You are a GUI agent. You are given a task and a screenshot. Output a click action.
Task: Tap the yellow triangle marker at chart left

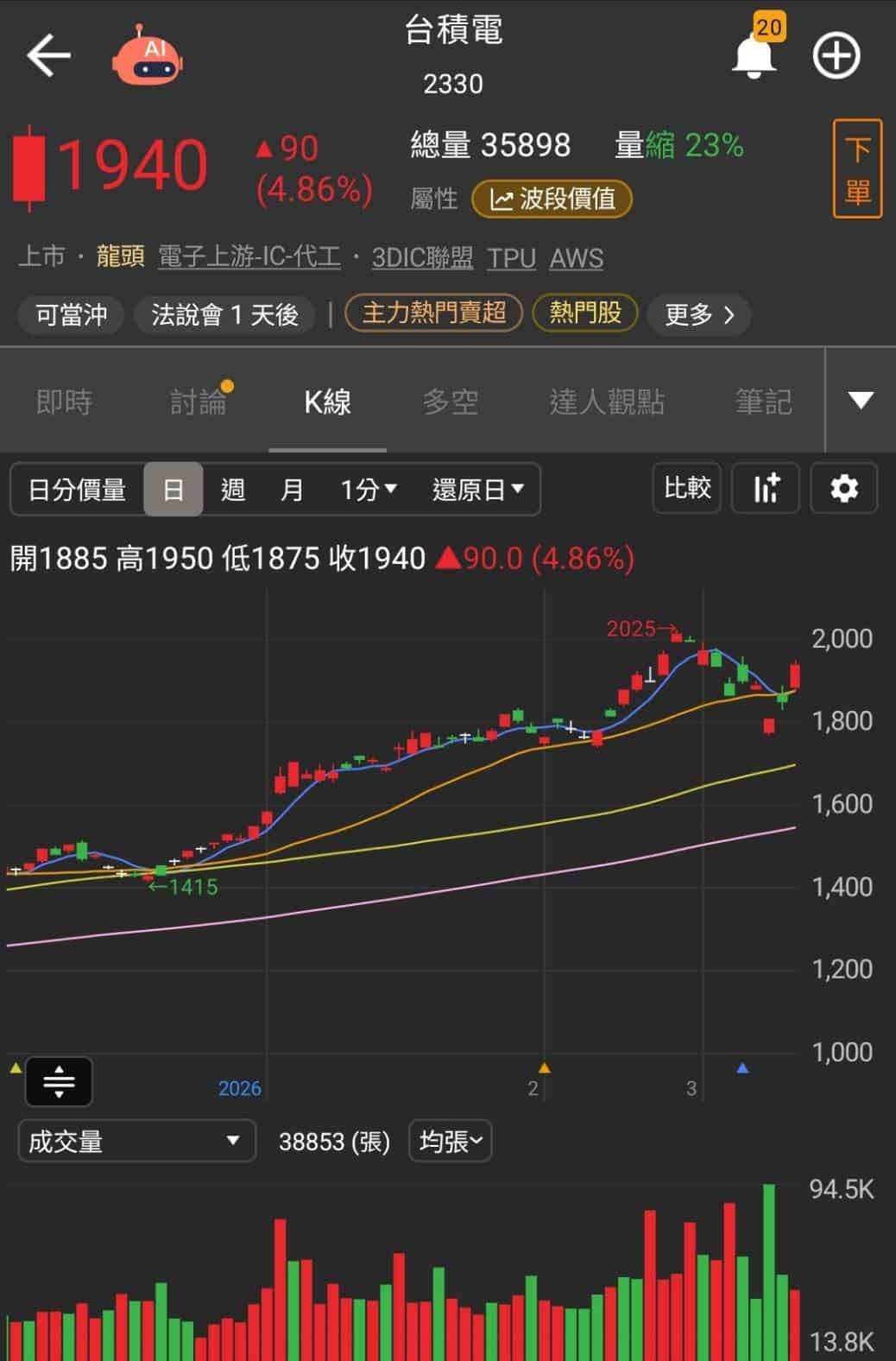15,1068
